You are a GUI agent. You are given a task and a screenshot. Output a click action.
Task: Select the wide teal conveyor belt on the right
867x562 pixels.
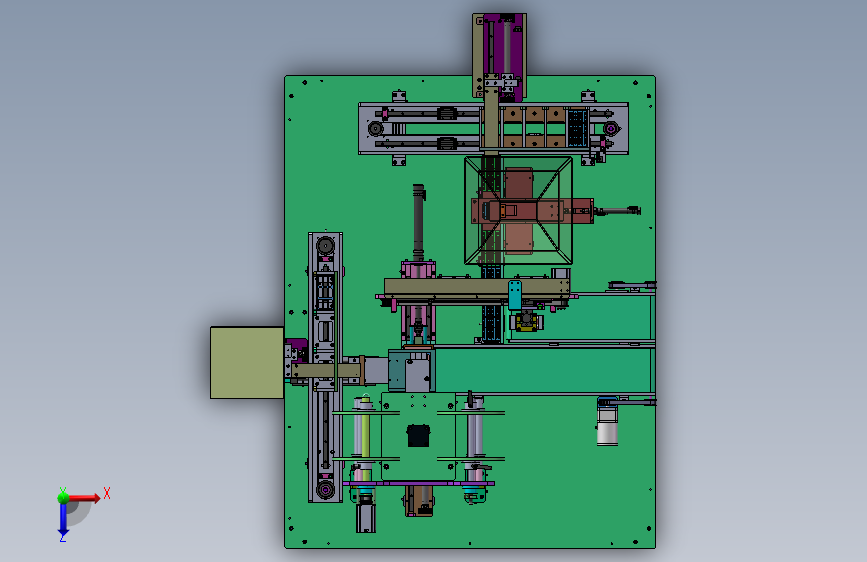[543, 370]
